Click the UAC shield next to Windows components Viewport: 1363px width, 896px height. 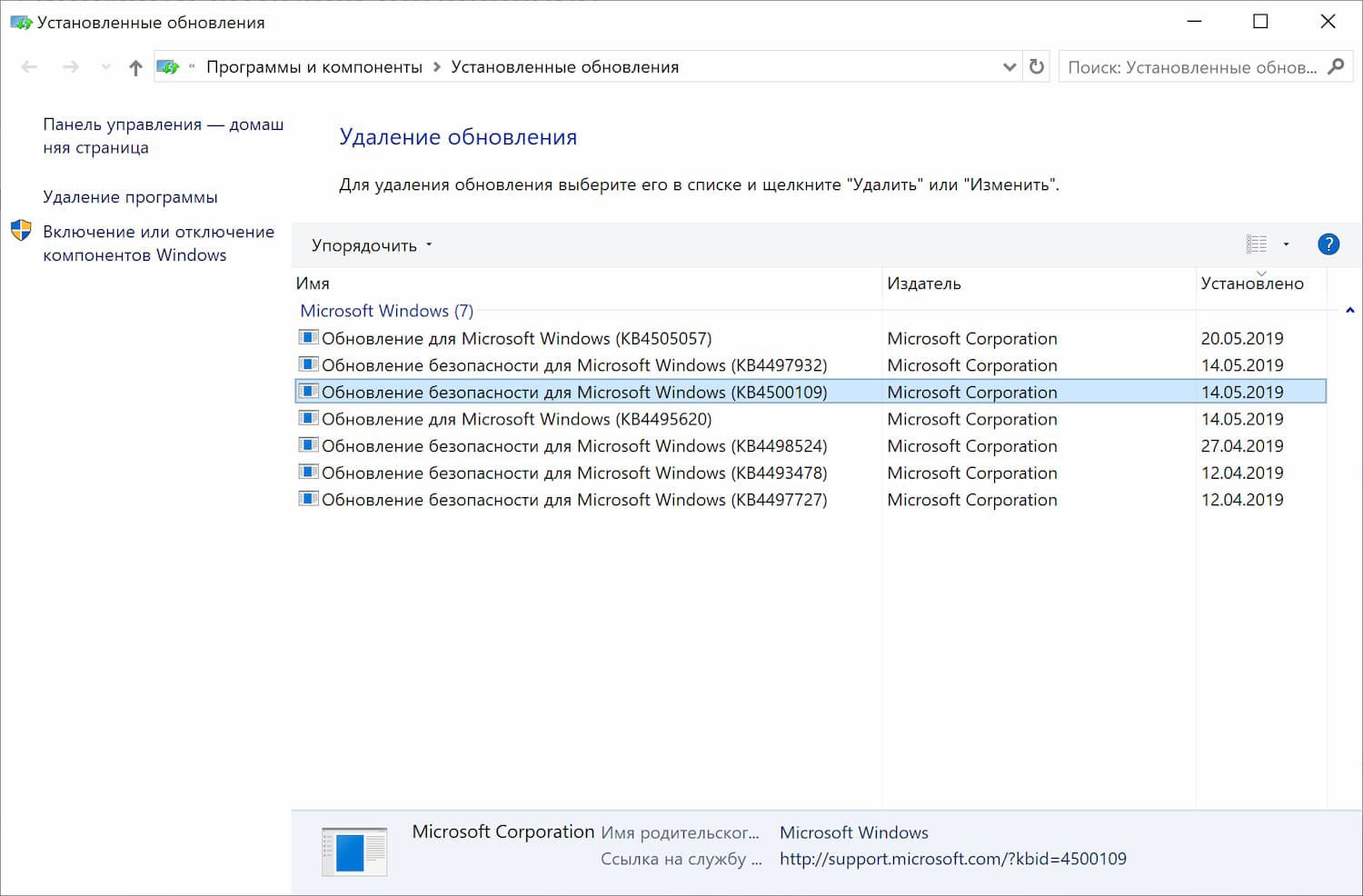(x=20, y=231)
